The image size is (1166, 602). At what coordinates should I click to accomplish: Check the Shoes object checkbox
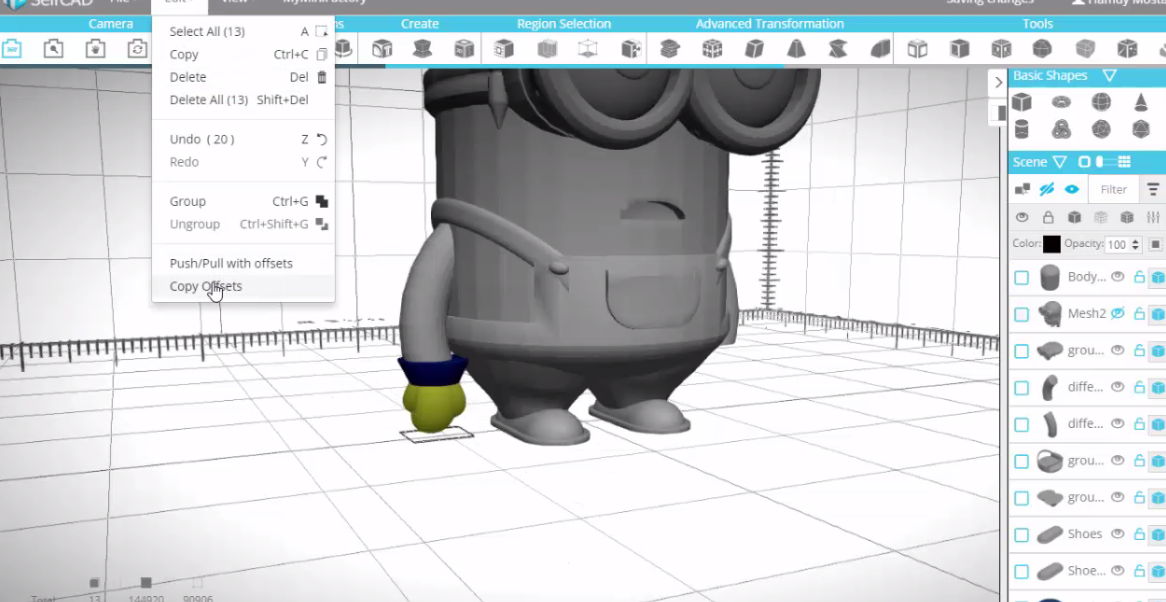pyautogui.click(x=1022, y=534)
